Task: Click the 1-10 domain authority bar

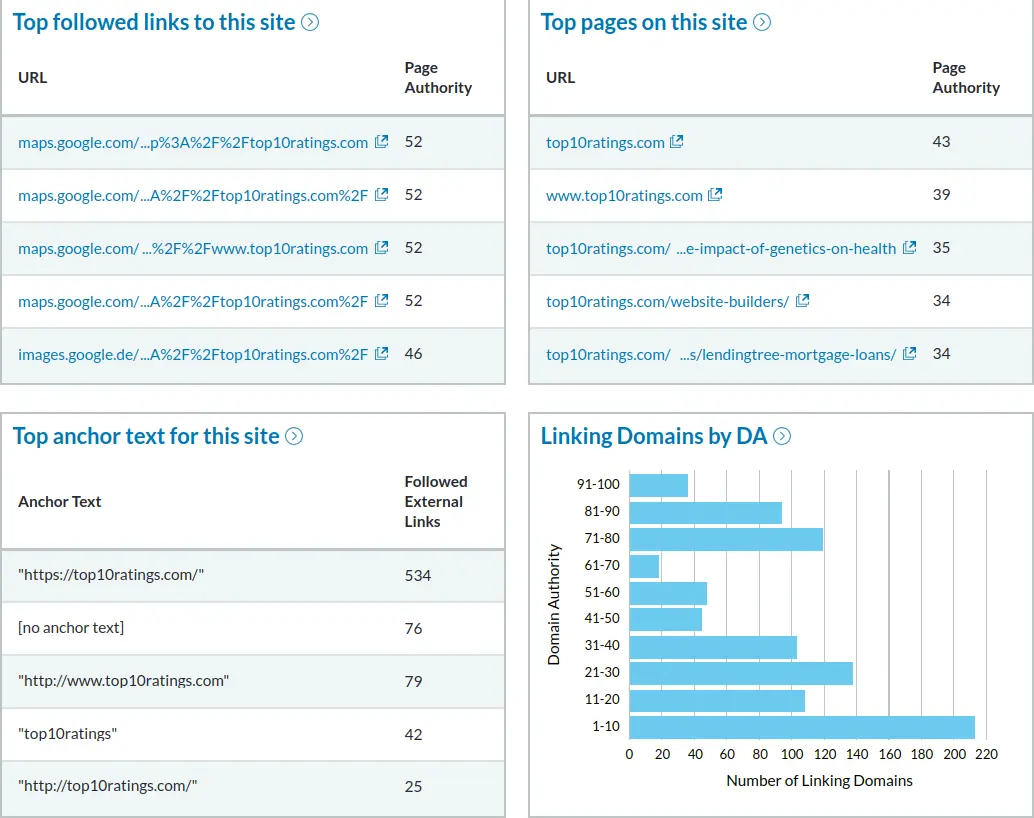Action: coord(802,728)
